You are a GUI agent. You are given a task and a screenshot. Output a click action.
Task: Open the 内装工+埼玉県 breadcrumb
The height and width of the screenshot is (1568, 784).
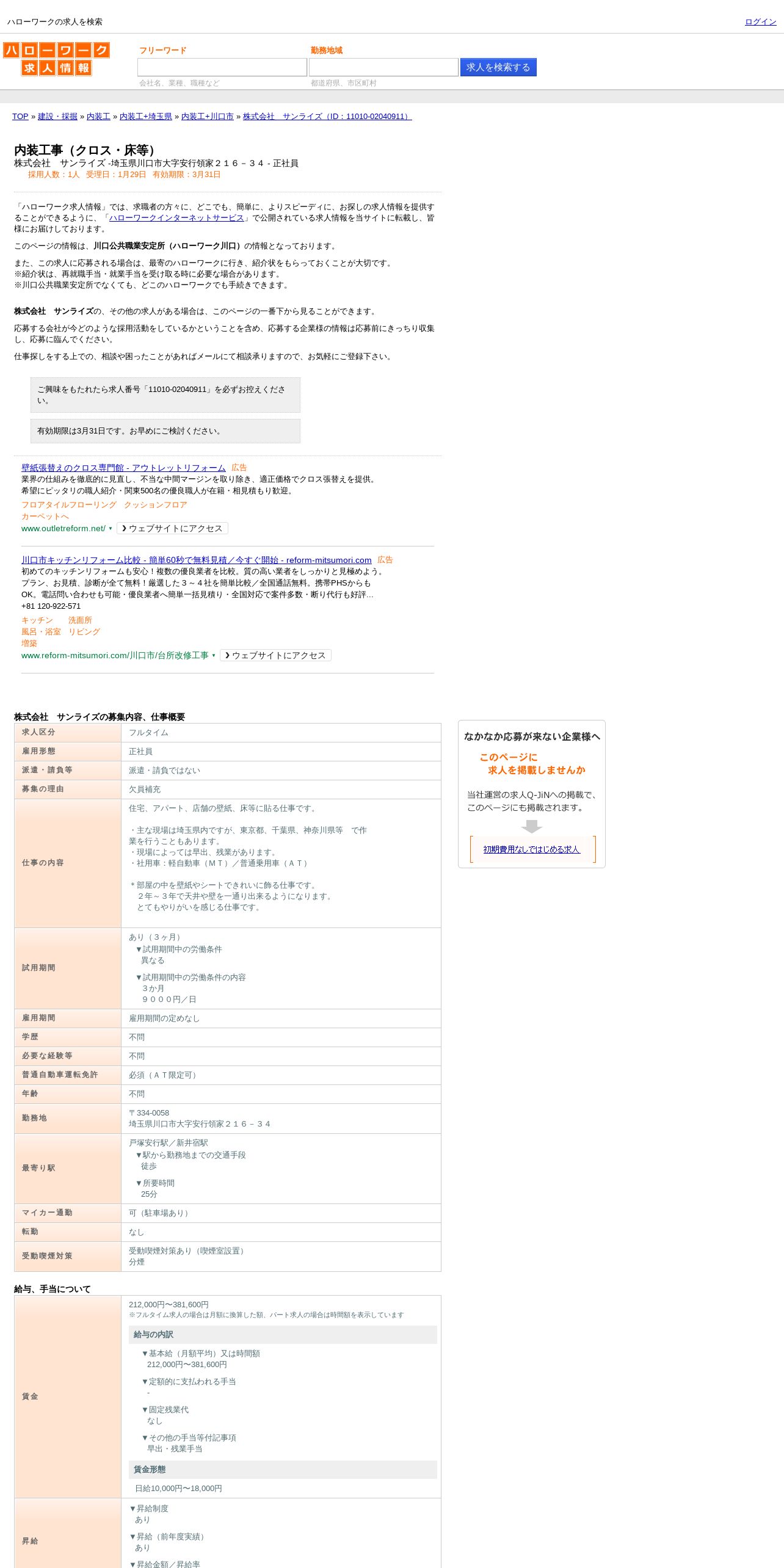[146, 117]
